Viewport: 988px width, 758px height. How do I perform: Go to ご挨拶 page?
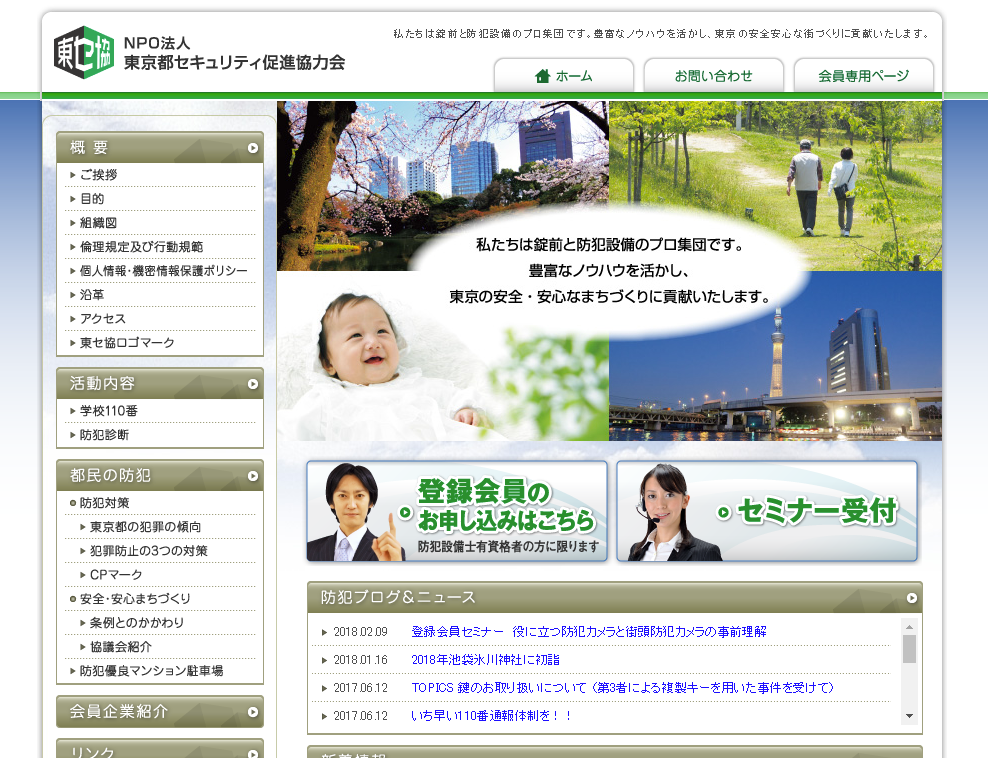(x=98, y=175)
